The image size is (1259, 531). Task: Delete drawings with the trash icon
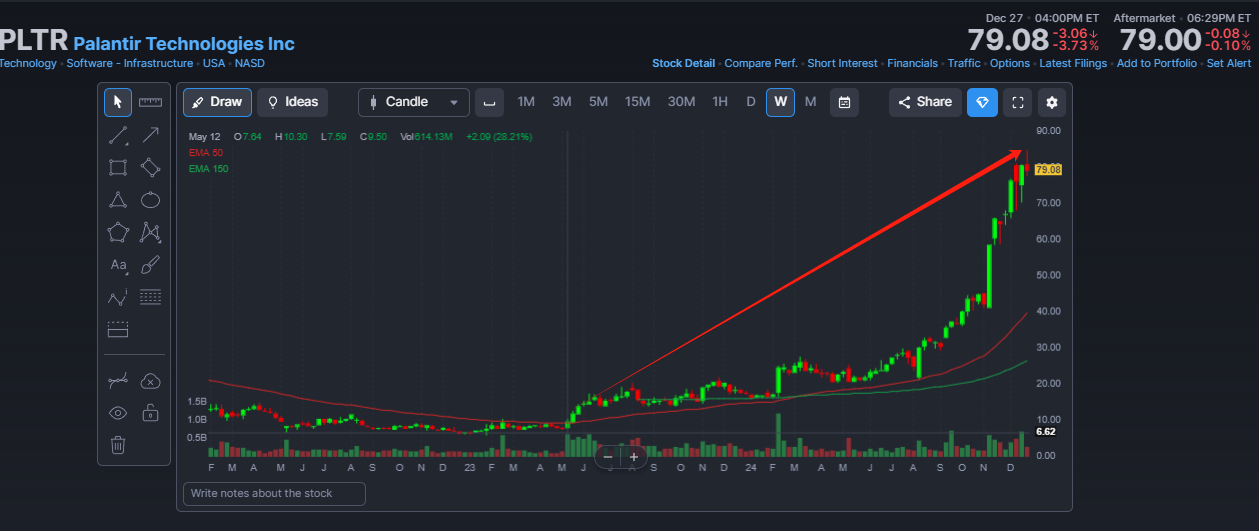[x=118, y=445]
